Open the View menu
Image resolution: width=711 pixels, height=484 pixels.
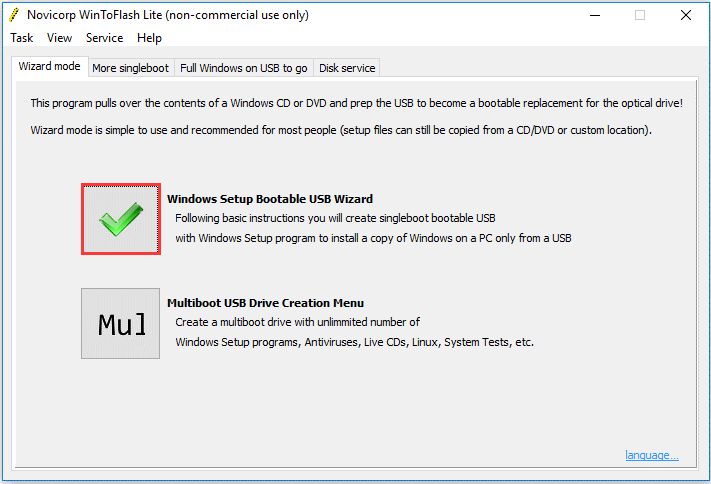[59, 38]
